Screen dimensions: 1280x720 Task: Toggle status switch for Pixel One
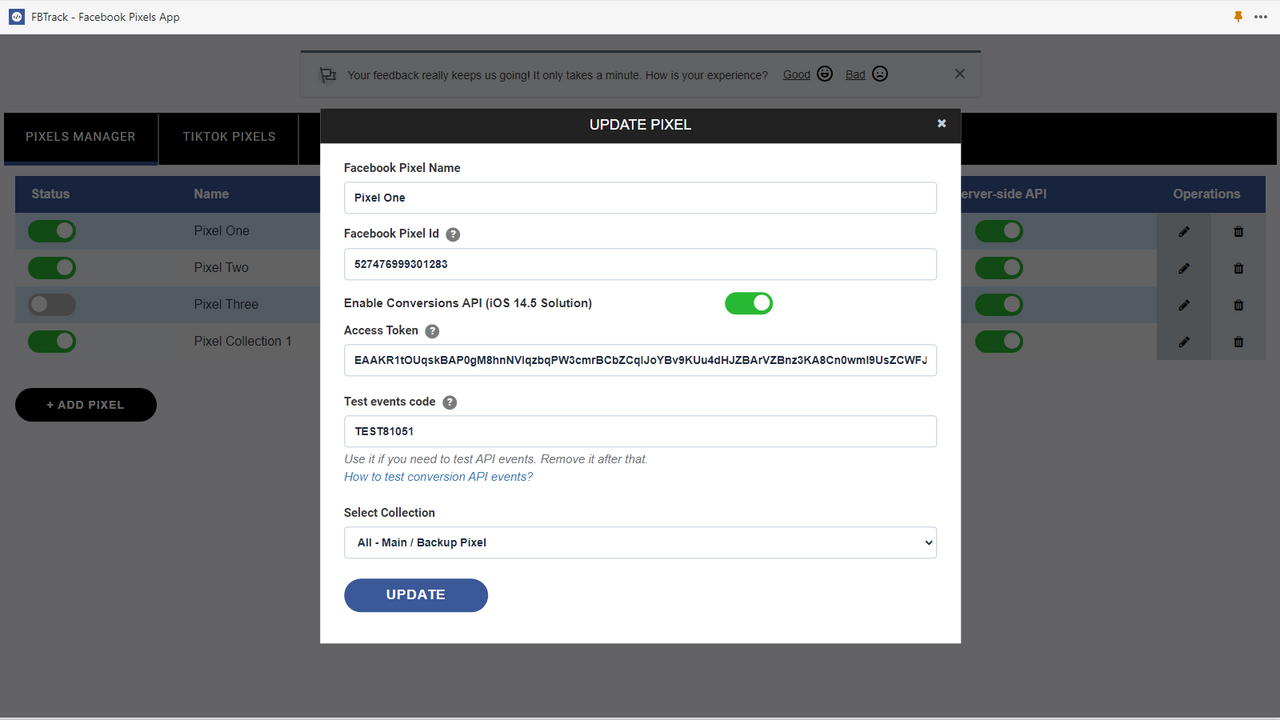(x=52, y=231)
